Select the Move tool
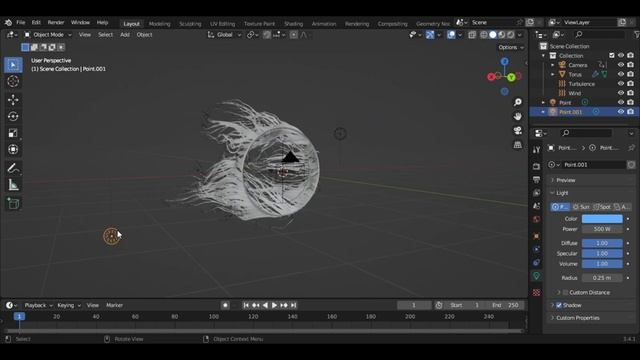 pos(13,100)
